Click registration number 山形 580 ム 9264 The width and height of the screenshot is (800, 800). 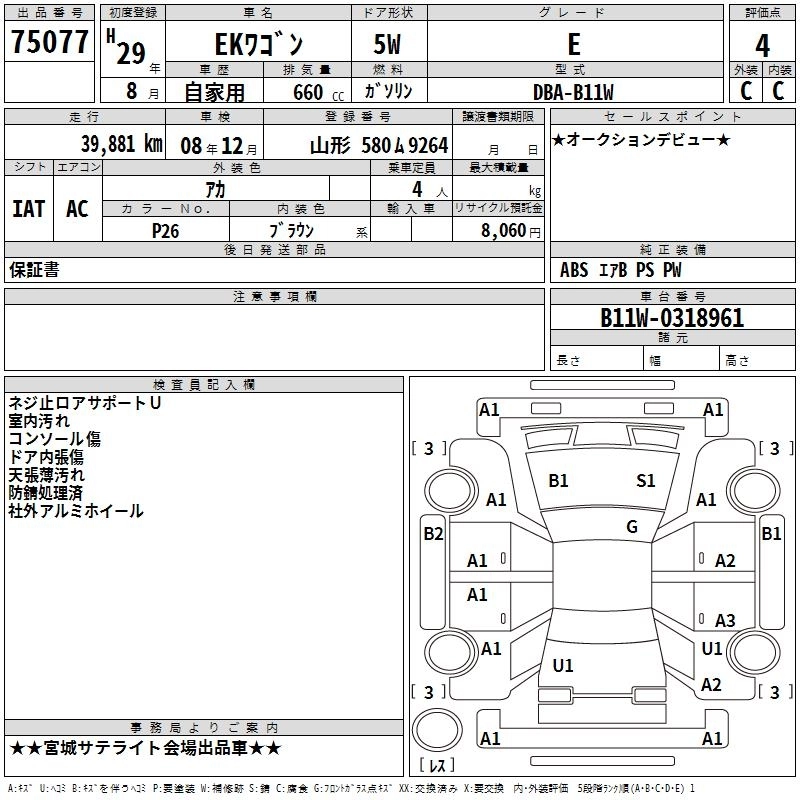click(x=379, y=146)
